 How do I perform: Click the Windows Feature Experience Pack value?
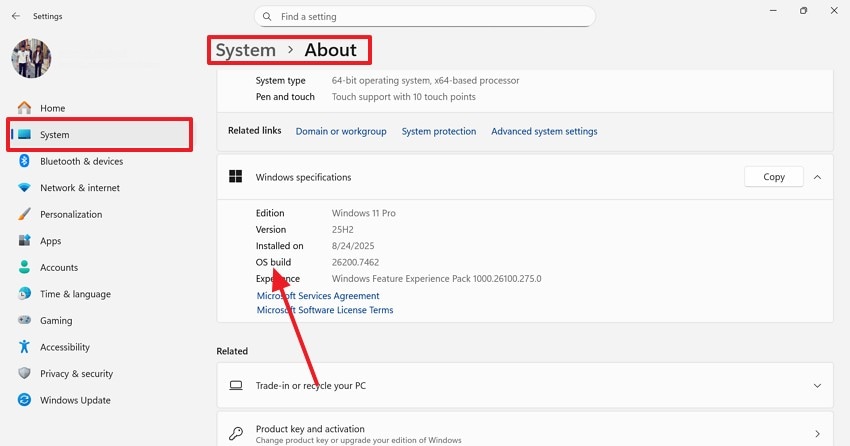tap(436, 279)
